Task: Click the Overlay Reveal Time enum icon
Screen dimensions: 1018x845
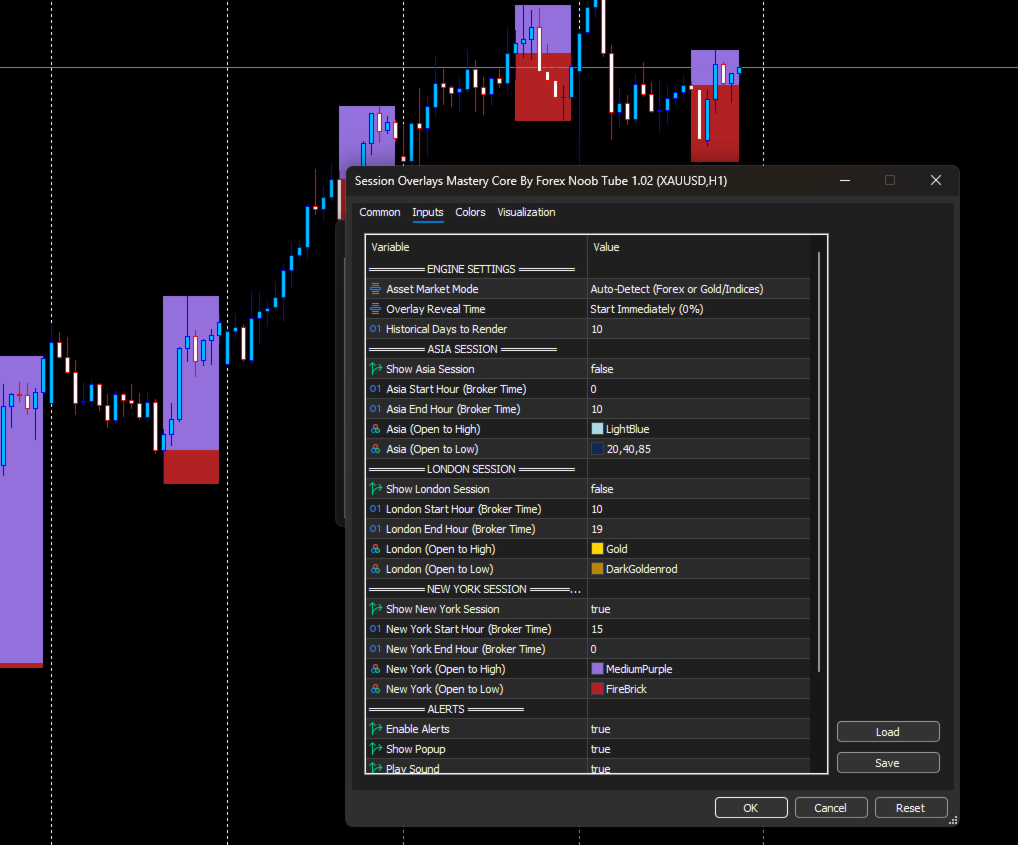Action: pyautogui.click(x=375, y=309)
